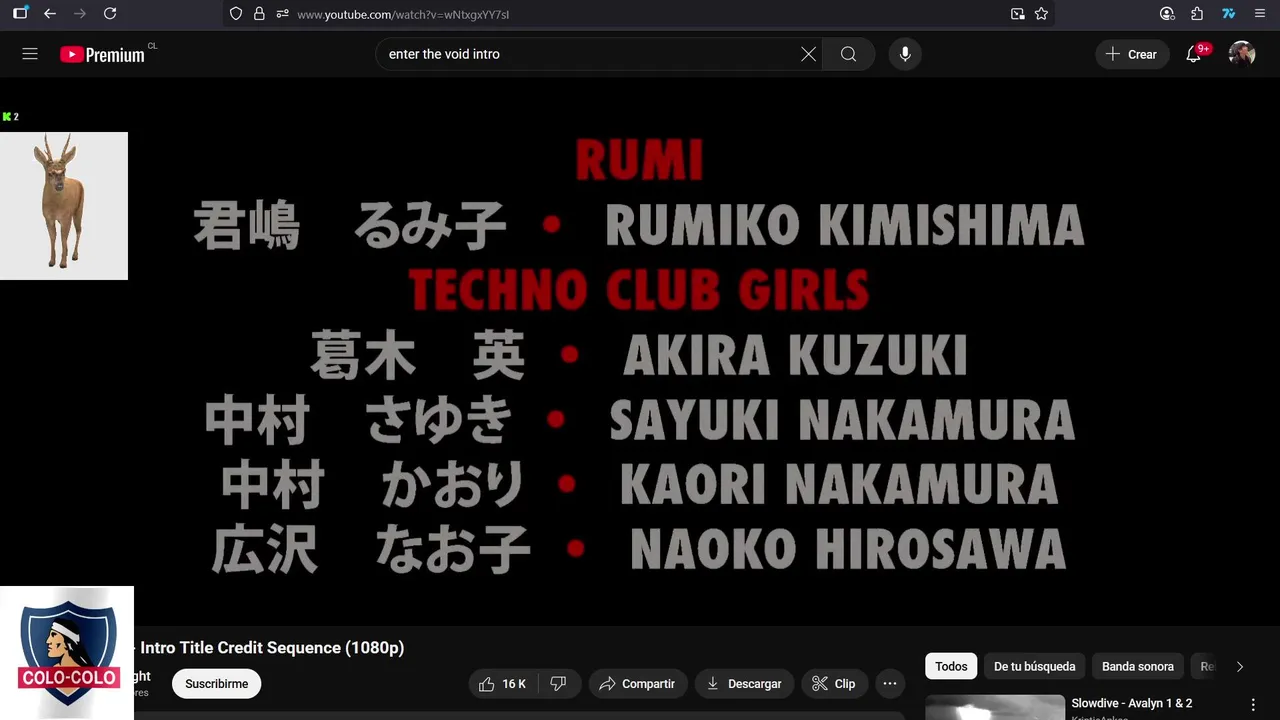Open Slowdive - Avalyn 1 & 2 thumbnail
Image resolution: width=1280 pixels, height=720 pixels.
pyautogui.click(x=995, y=707)
